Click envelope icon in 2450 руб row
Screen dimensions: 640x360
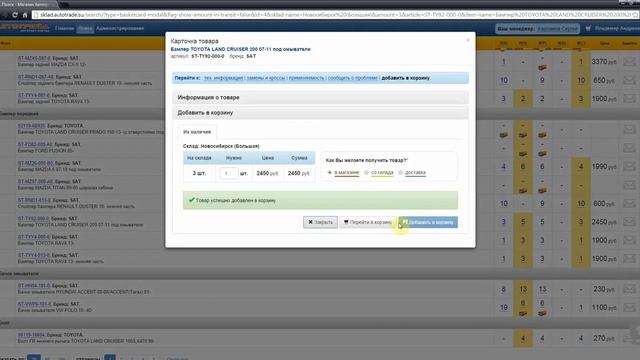[629, 222]
